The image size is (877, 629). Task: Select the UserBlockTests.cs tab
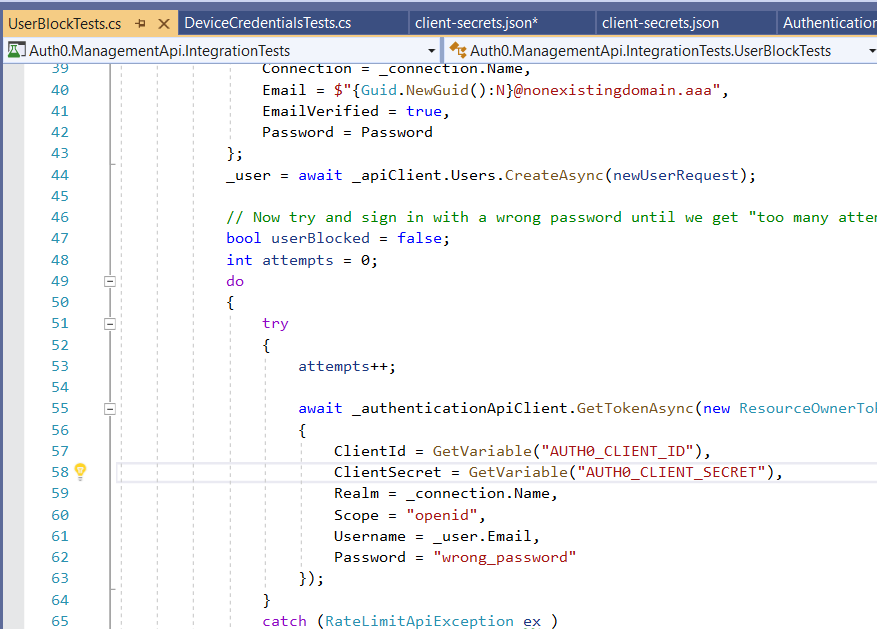65,23
